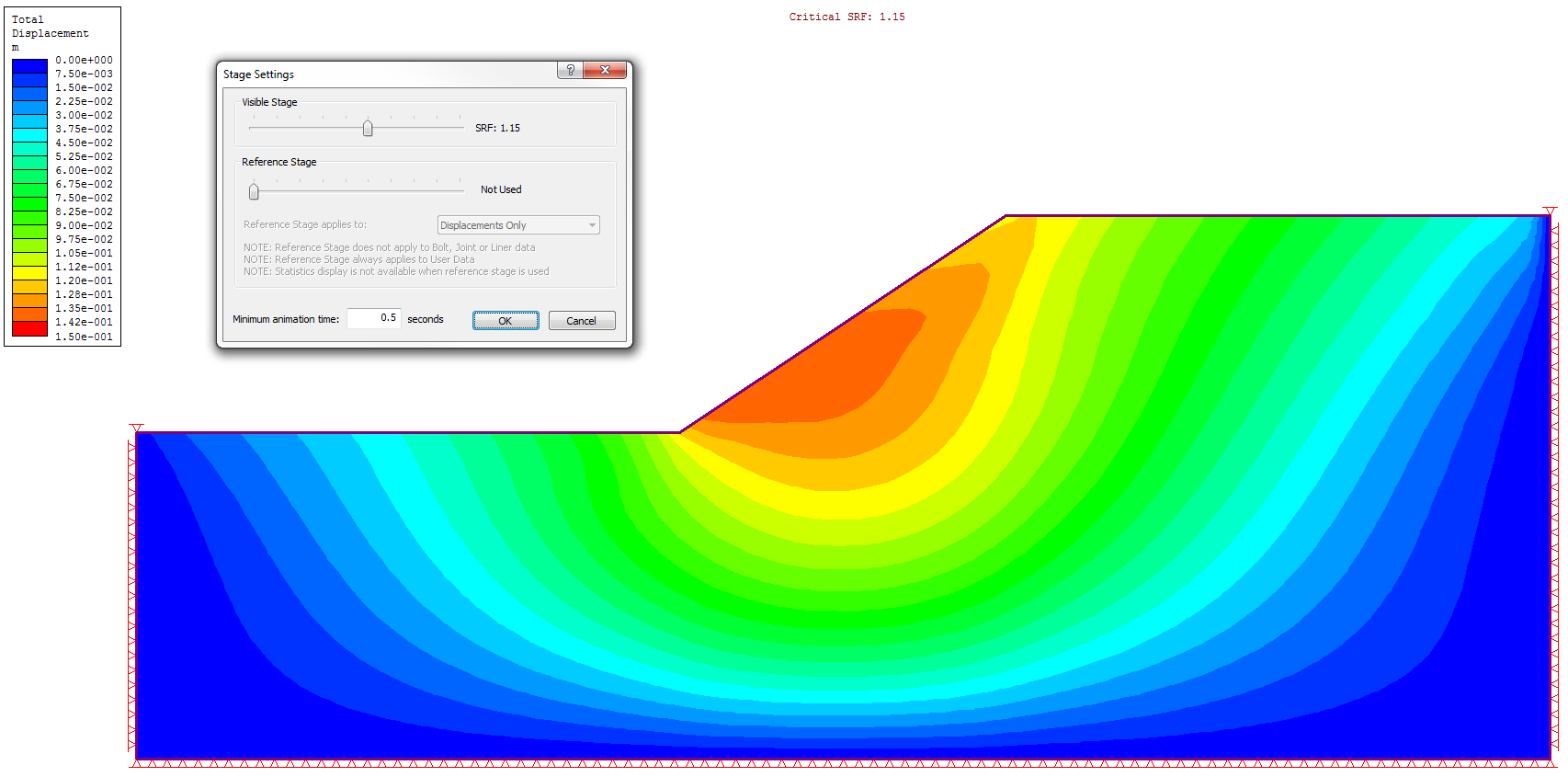
Task: Grab the Visible Stage slider handle
Action: click(x=368, y=128)
